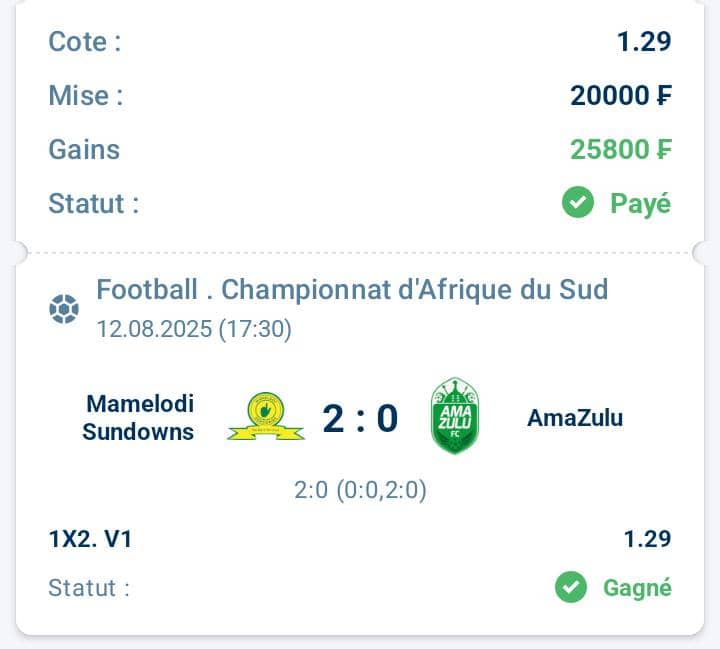Click the Gains amount 25800 ₣
The width and height of the screenshot is (720, 649).
click(x=621, y=149)
